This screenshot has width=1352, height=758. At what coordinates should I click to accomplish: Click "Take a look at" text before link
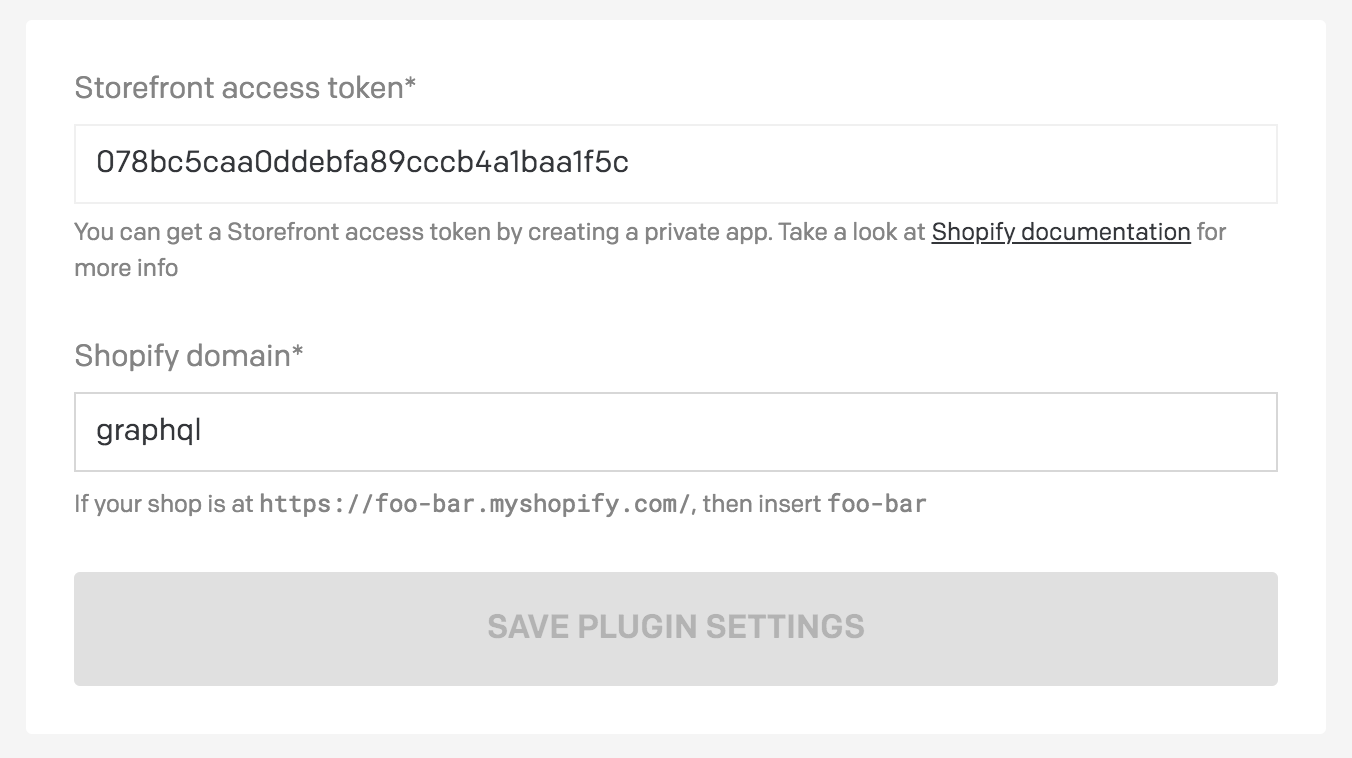851,232
